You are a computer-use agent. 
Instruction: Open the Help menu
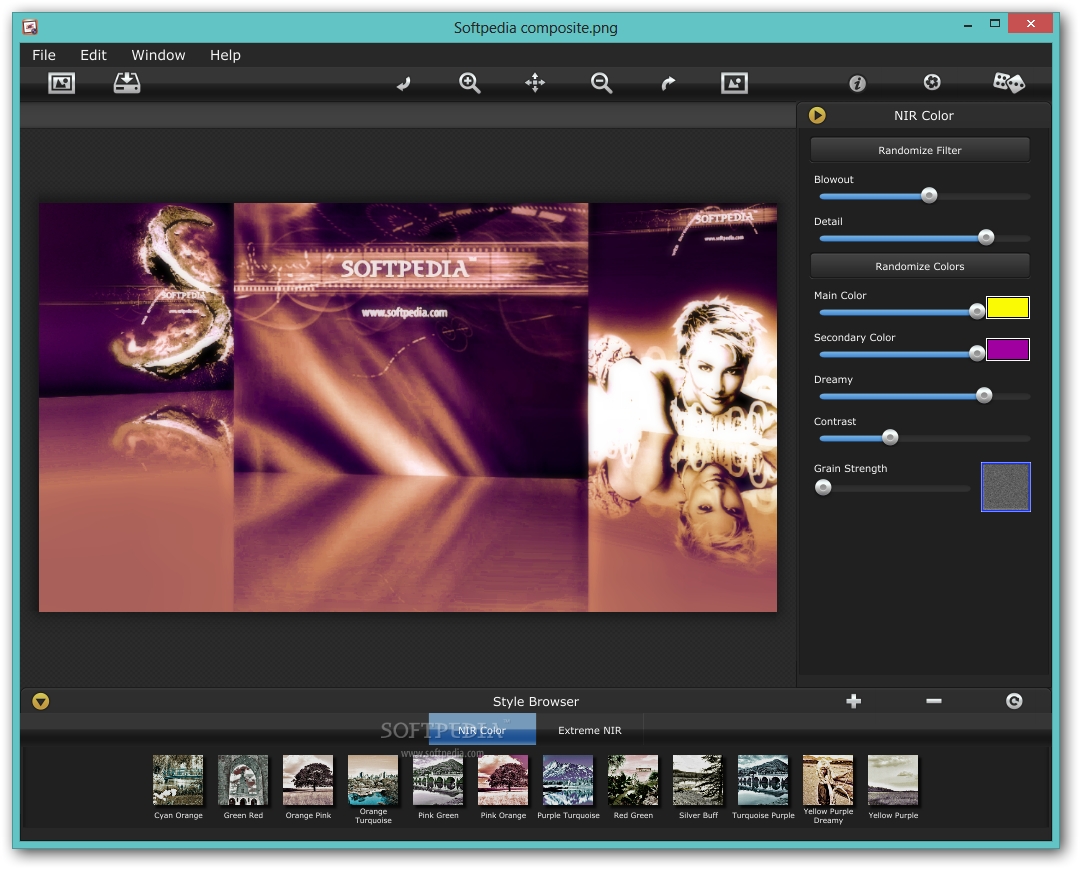(225, 55)
